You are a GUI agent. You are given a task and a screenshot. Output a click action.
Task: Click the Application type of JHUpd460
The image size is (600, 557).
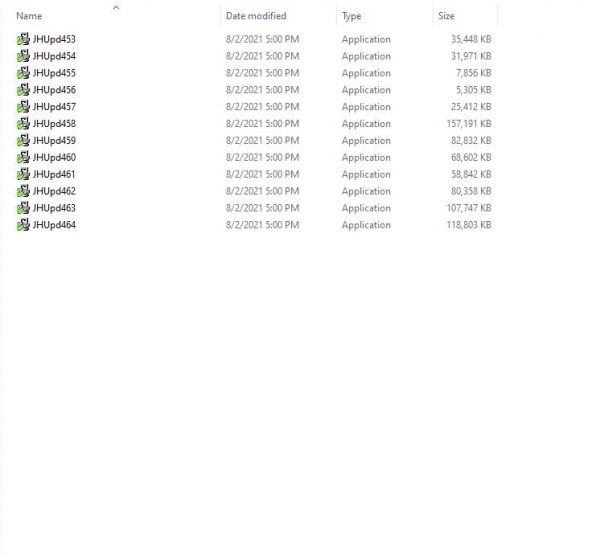(x=366, y=158)
